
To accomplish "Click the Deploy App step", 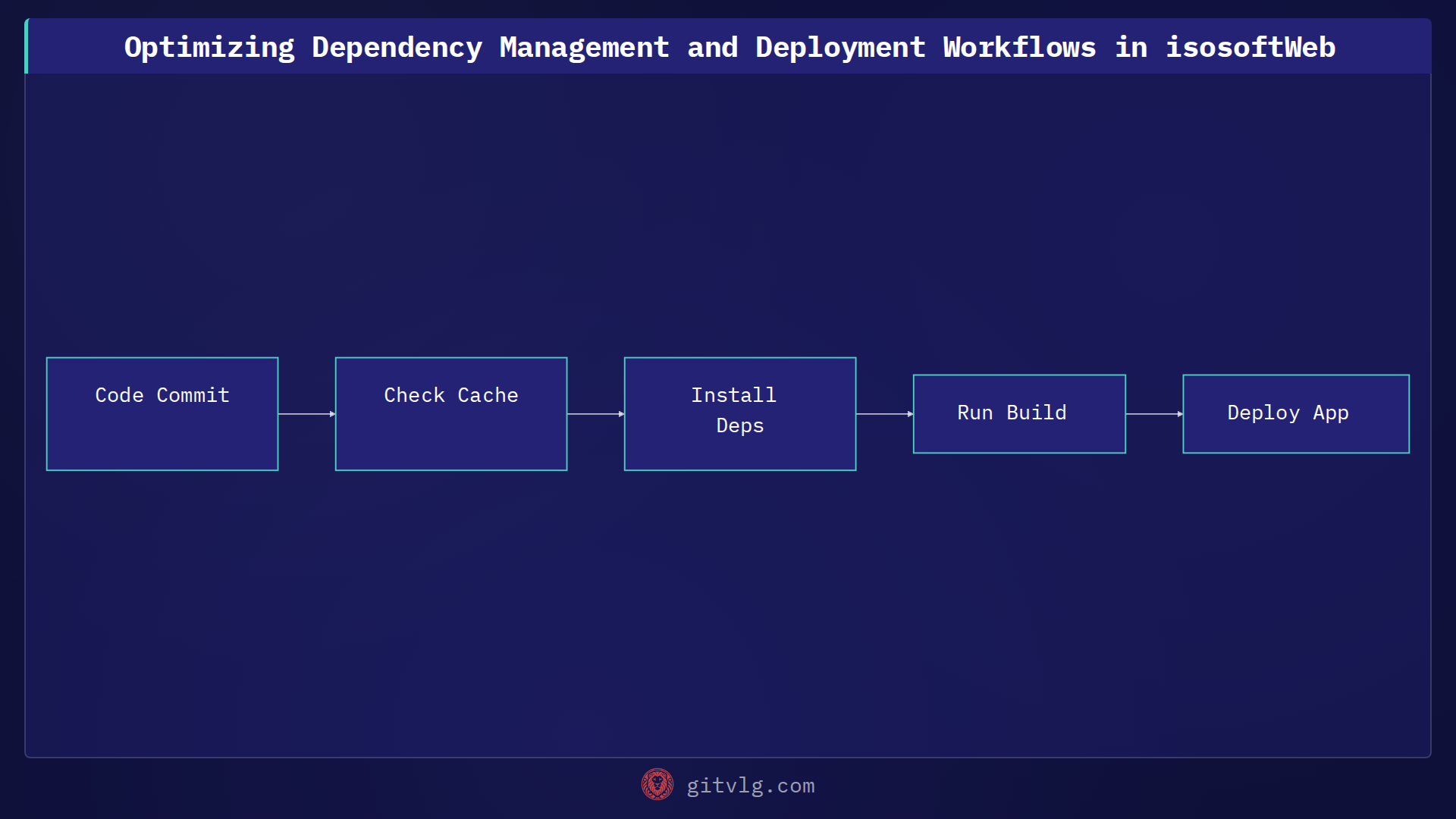I will [x=1296, y=414].
